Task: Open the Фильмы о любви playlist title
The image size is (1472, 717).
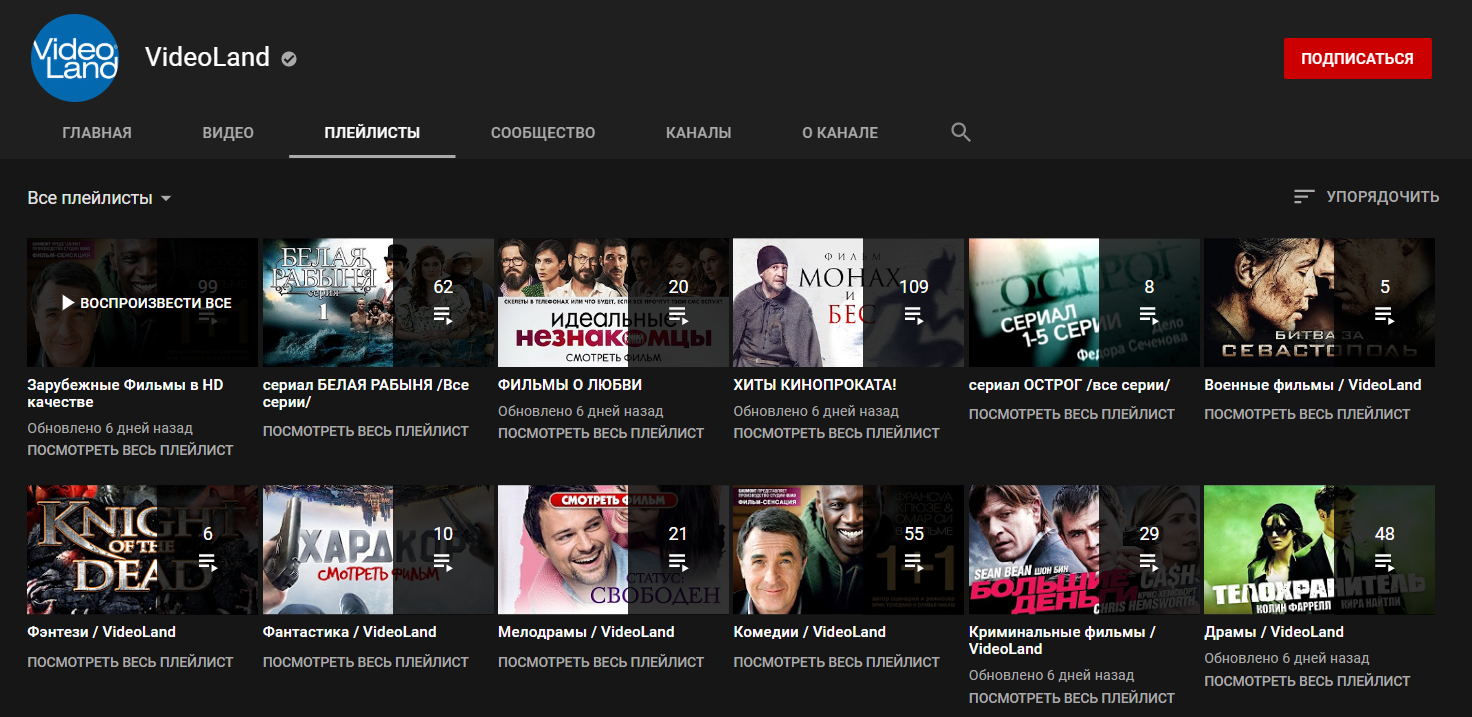Action: (x=570, y=385)
